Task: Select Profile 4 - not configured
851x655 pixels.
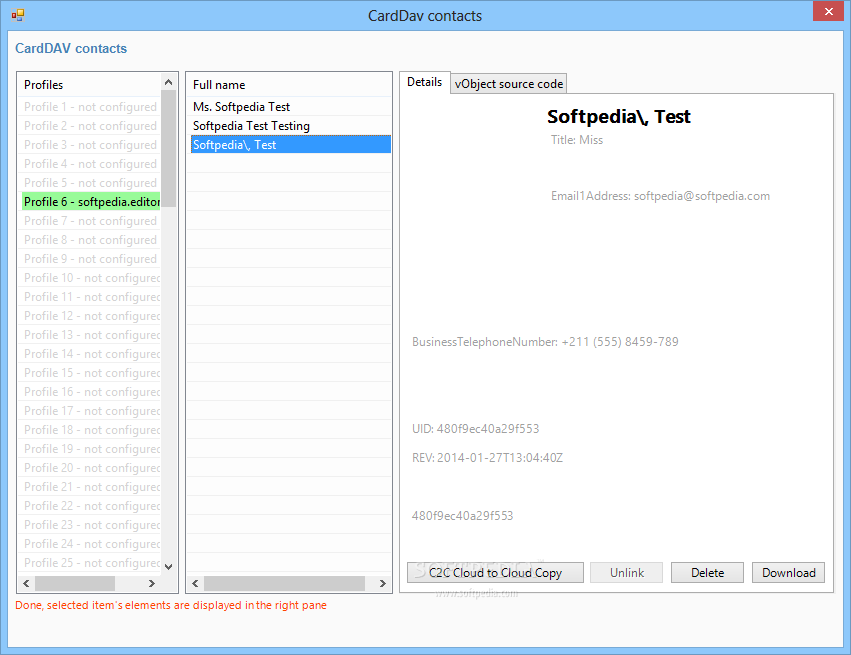Action: (x=91, y=164)
